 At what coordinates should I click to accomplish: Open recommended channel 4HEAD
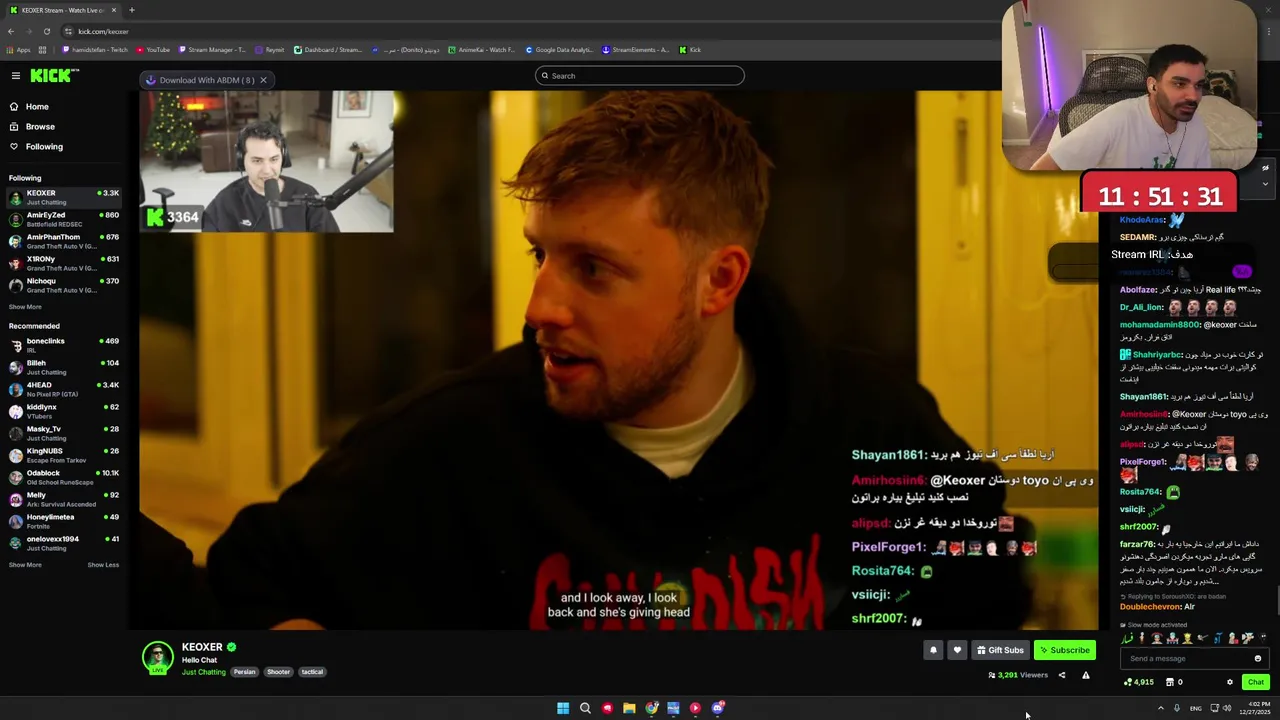point(64,389)
